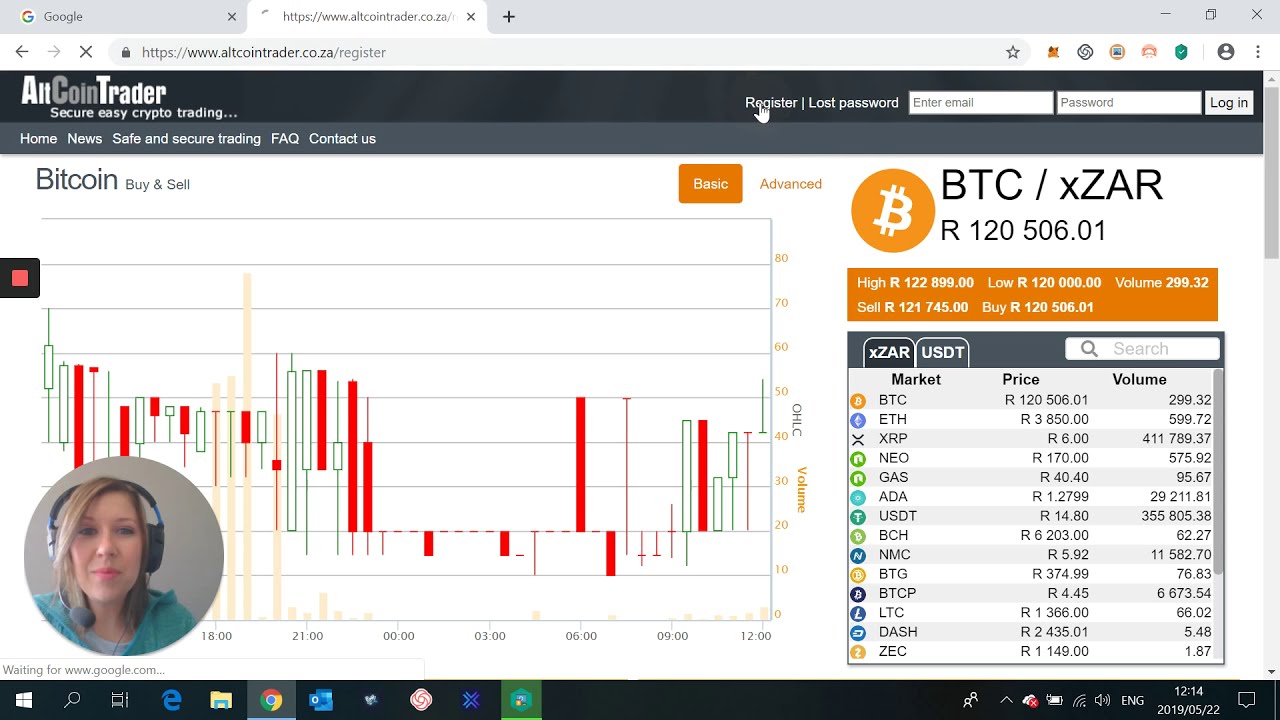
Task: Open the MetaMask fox extension
Action: click(1053, 52)
